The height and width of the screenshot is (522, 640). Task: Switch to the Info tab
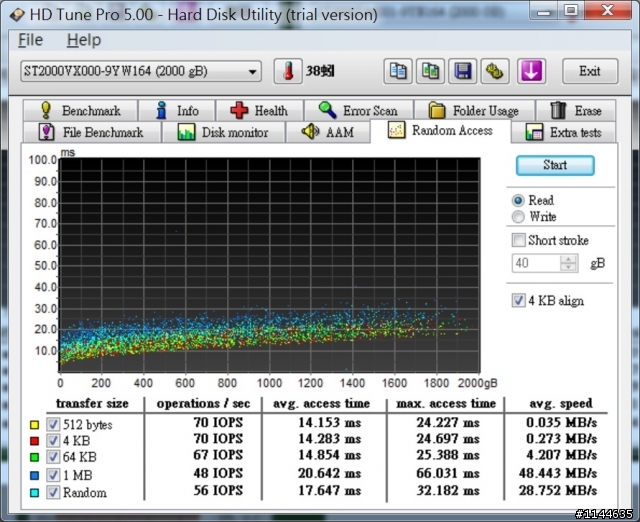pyautogui.click(x=177, y=110)
